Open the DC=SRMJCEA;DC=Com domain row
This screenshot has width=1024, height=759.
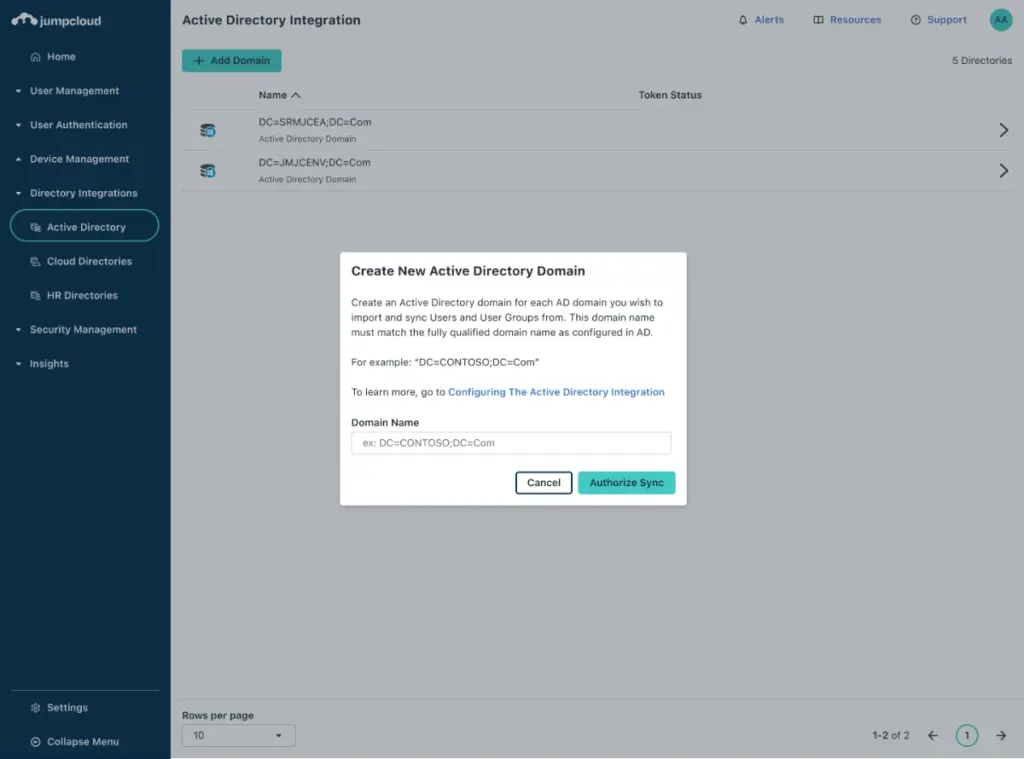597,130
